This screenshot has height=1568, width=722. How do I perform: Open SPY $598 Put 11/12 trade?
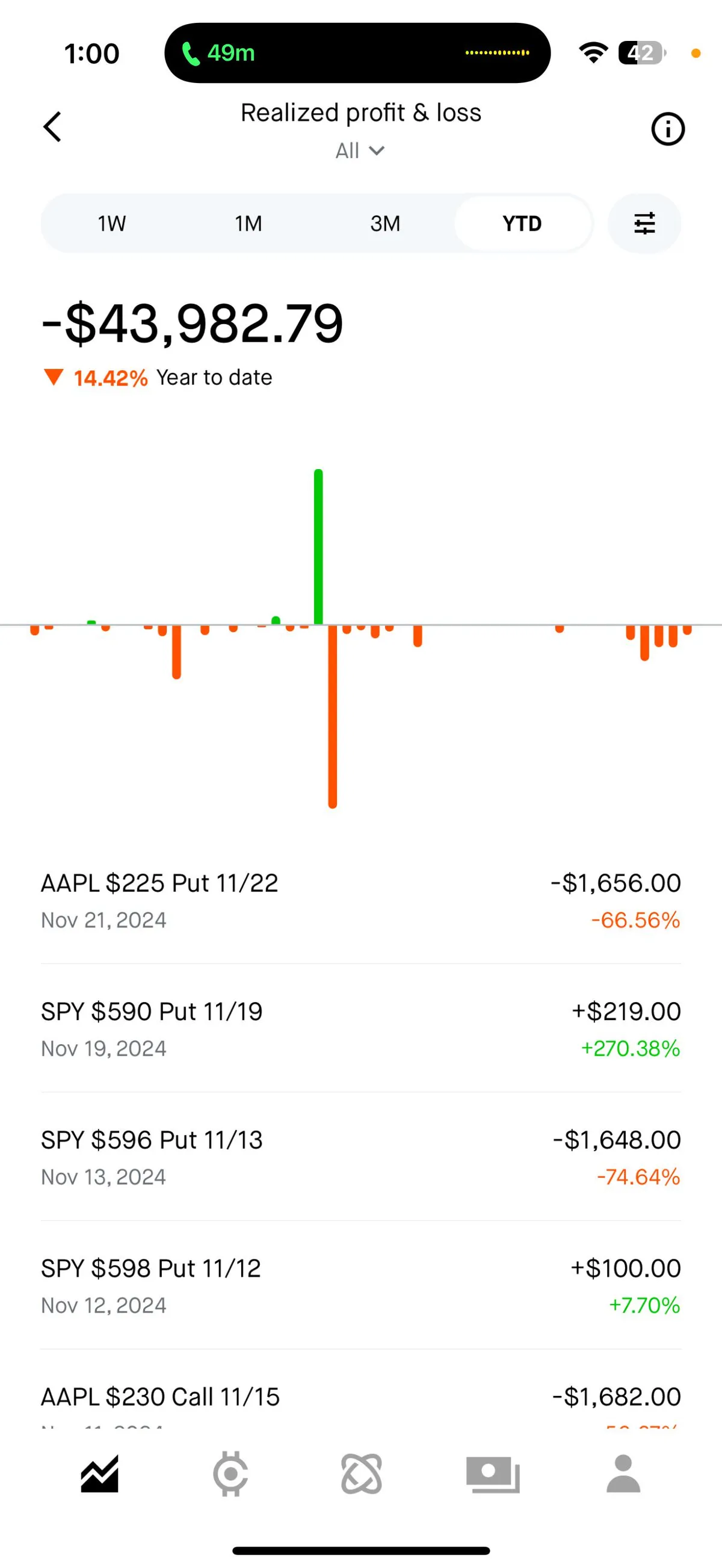[x=360, y=1285]
